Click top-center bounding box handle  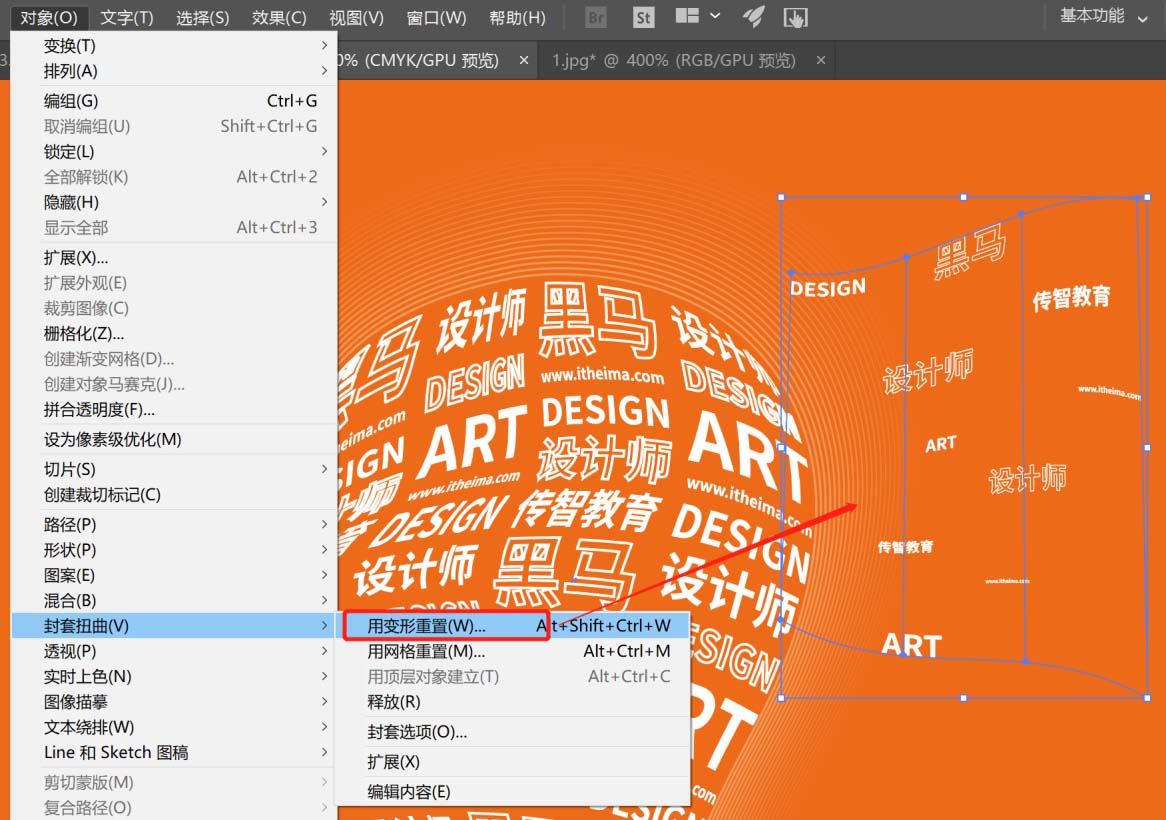(964, 197)
